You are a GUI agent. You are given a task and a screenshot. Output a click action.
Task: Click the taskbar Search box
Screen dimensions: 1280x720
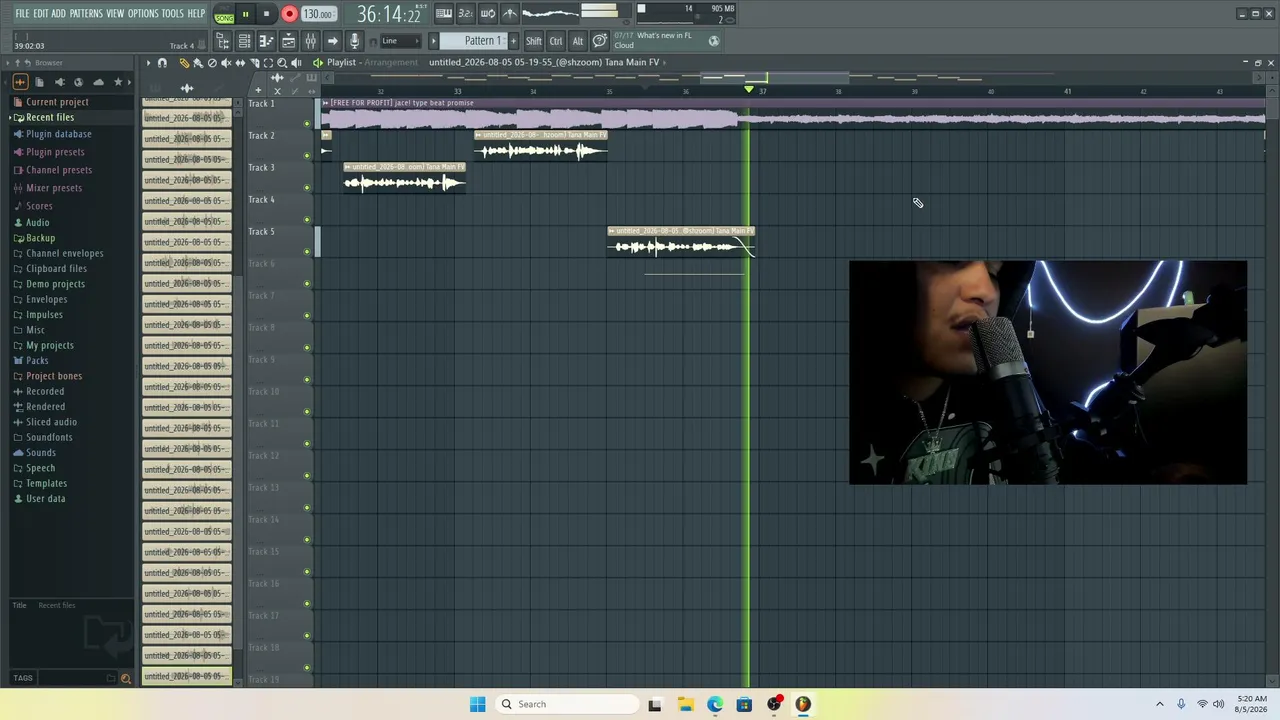coord(567,704)
